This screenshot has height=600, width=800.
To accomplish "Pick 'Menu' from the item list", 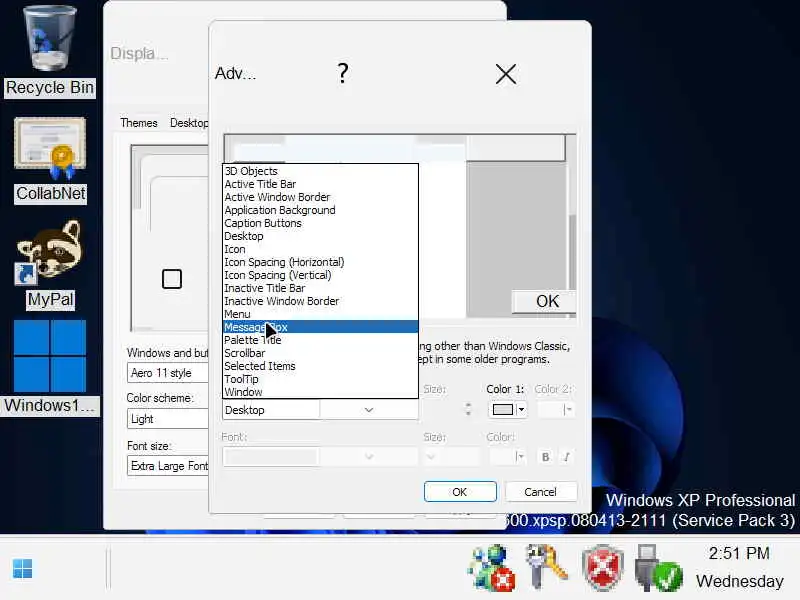I will [x=320, y=314].
